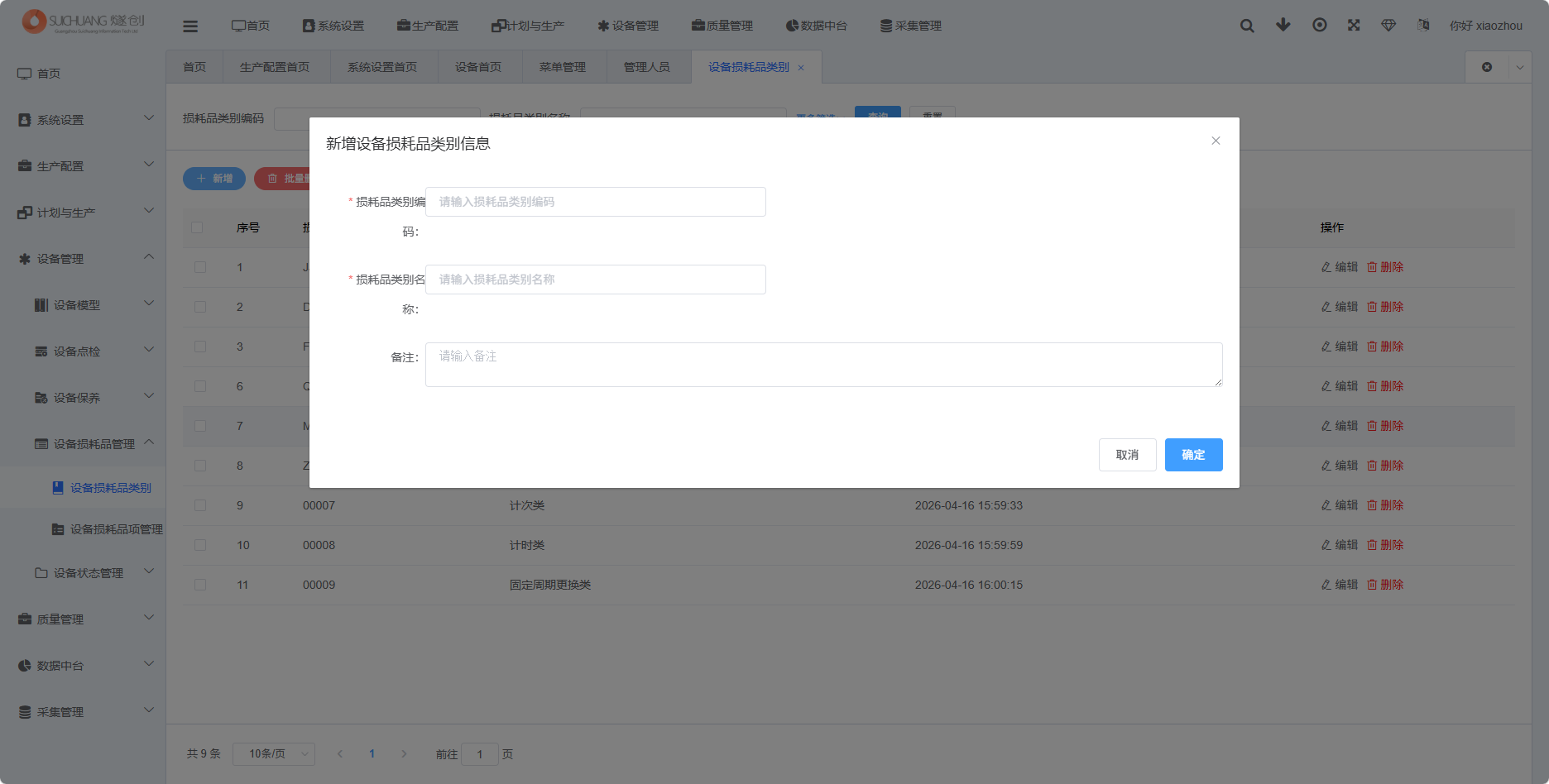The image size is (1549, 784).
Task: Go to previous page arrow
Action: 340,753
